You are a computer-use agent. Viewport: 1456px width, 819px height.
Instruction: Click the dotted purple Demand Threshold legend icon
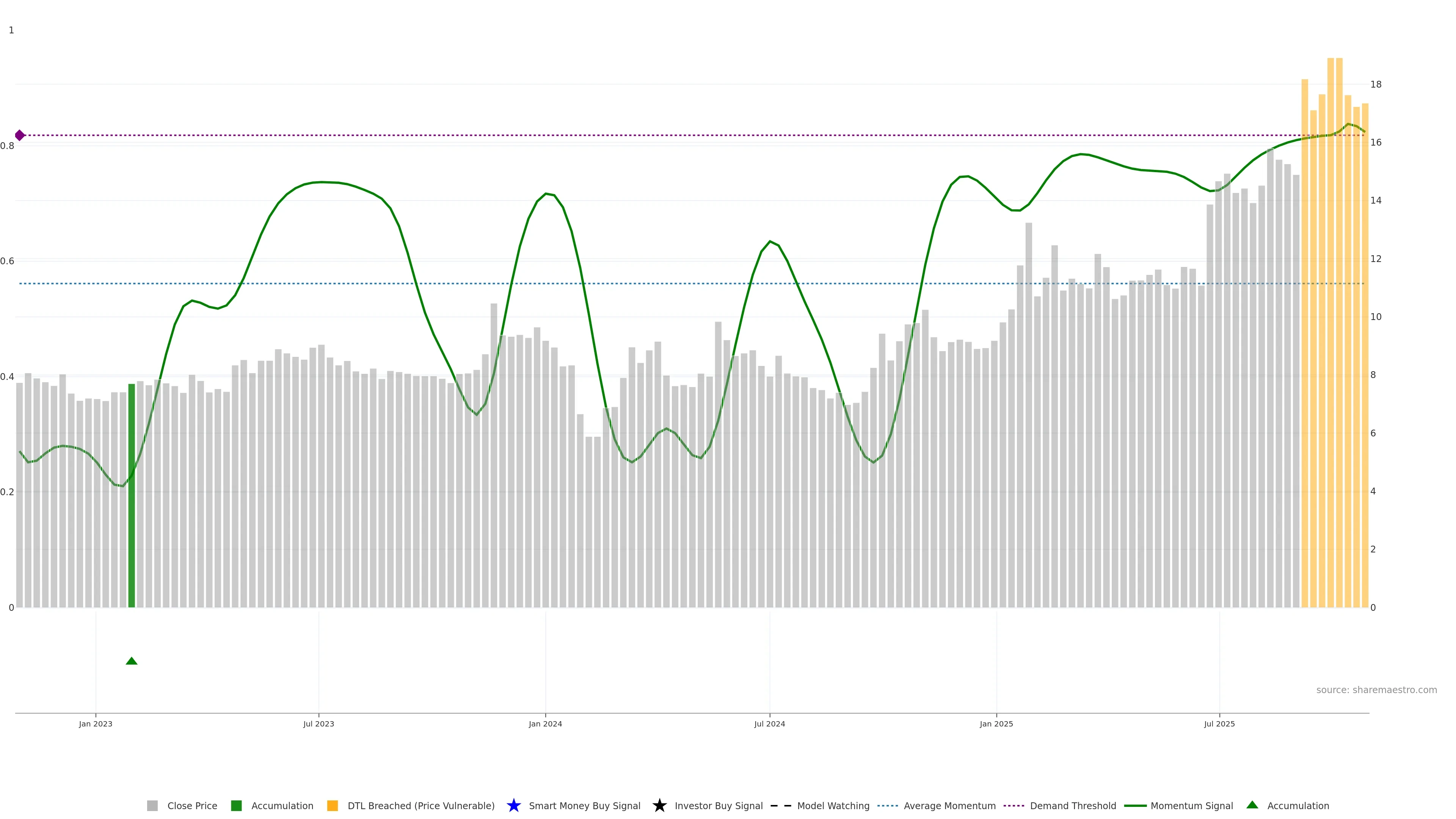coord(1014,805)
